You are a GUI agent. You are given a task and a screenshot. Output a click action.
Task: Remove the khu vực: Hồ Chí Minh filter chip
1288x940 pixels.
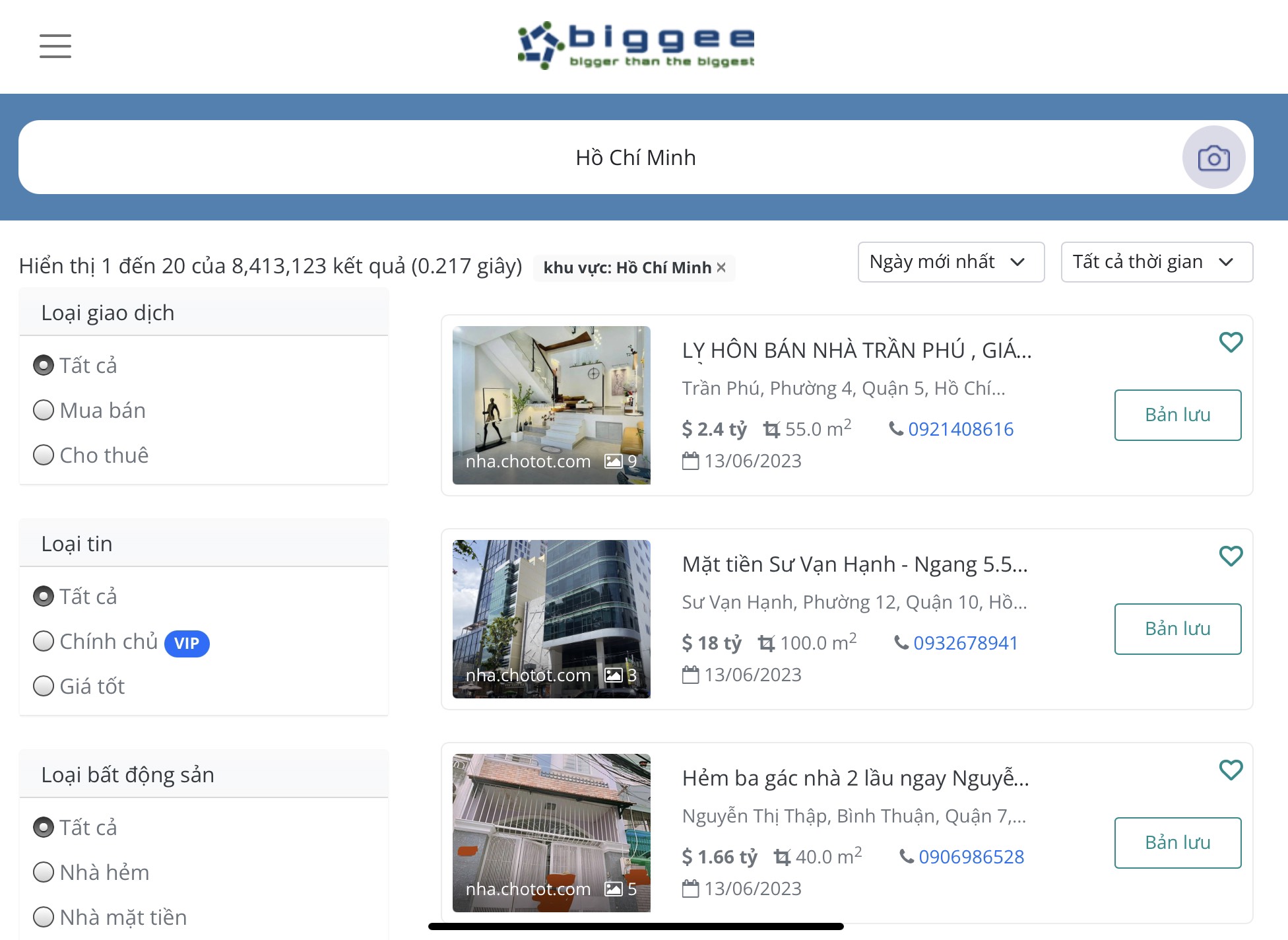tap(721, 268)
